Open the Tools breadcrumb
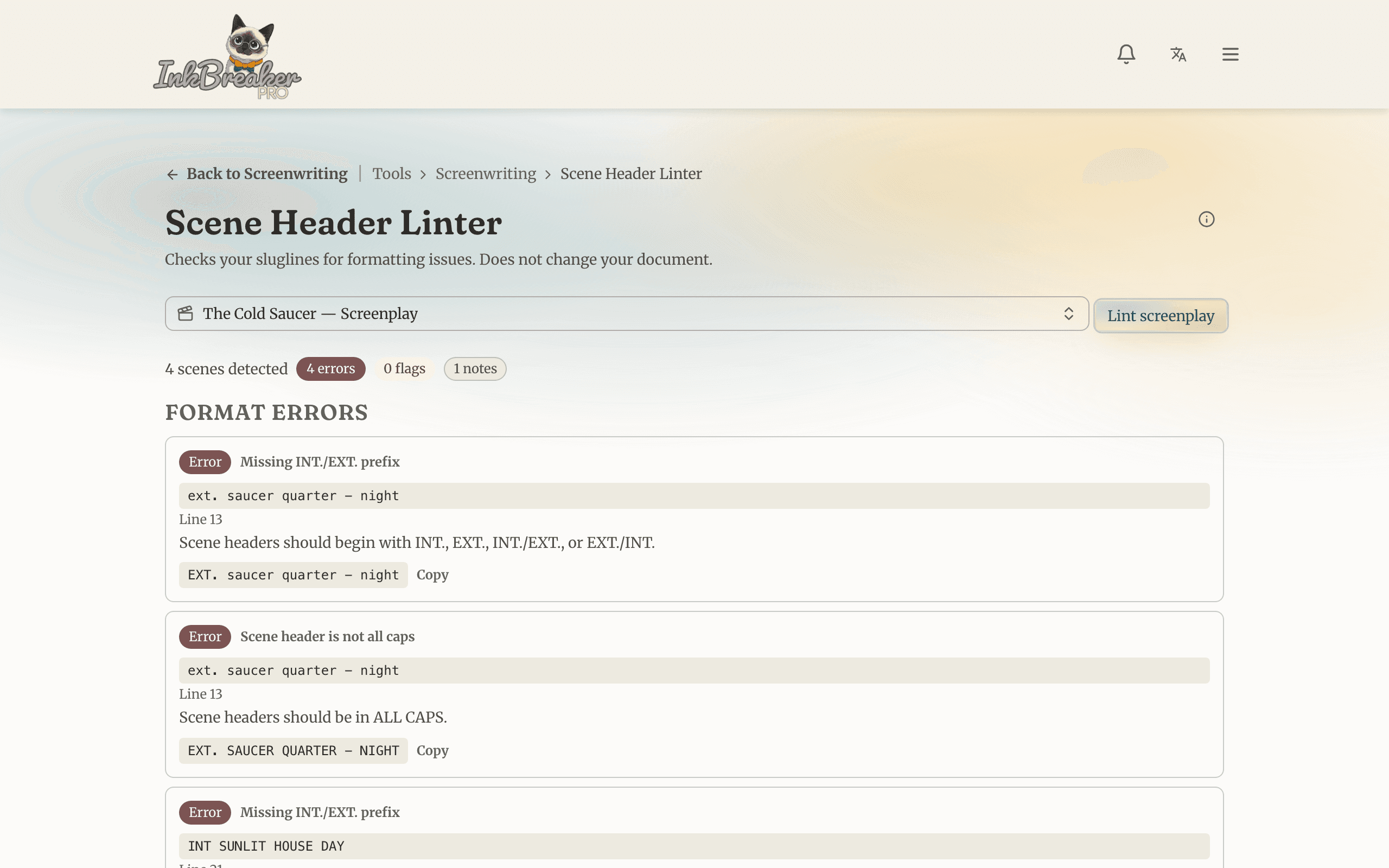1389x868 pixels. pos(391,174)
